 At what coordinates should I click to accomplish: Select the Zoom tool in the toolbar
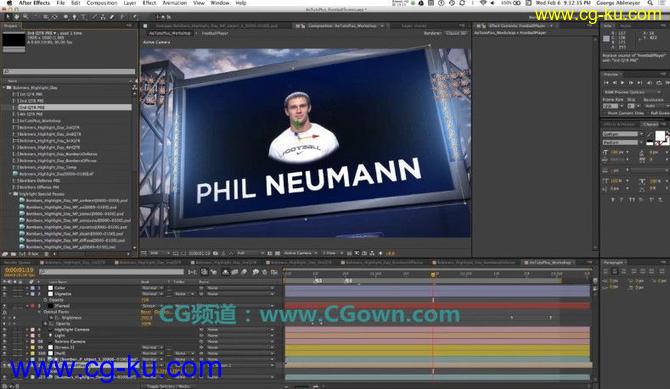[x=26, y=17]
